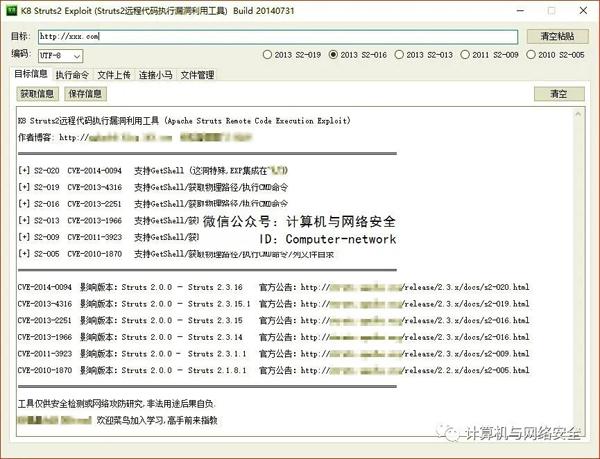Pick the 2010 S2-005 radio button
This screenshot has height=459, width=600.
556,55
